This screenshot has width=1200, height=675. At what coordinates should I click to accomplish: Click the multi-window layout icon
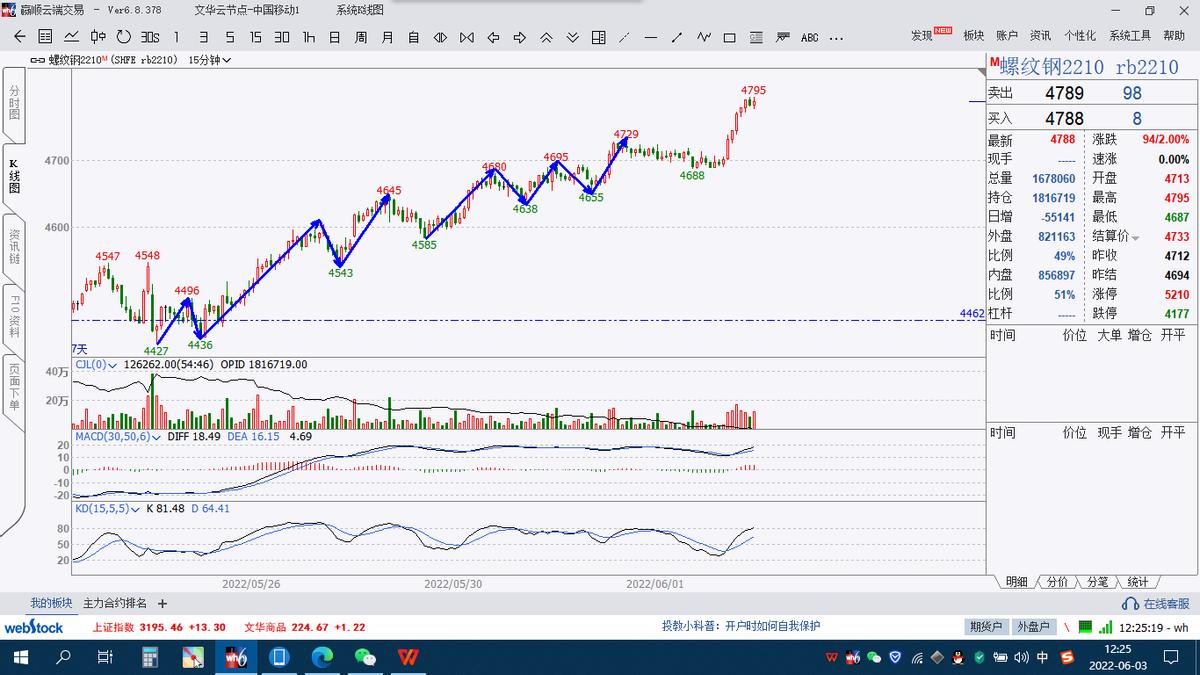598,37
